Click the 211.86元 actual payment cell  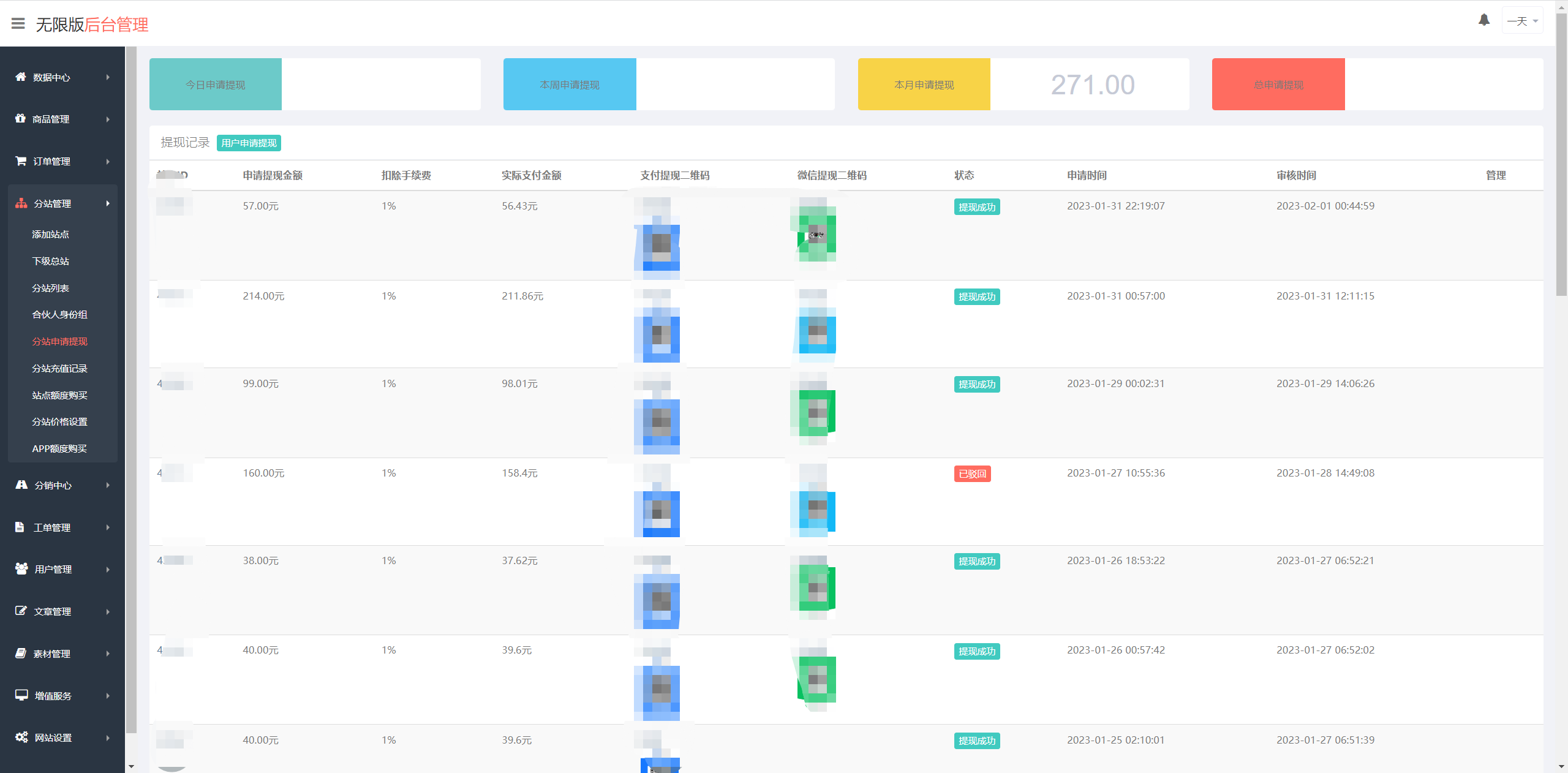coord(522,296)
